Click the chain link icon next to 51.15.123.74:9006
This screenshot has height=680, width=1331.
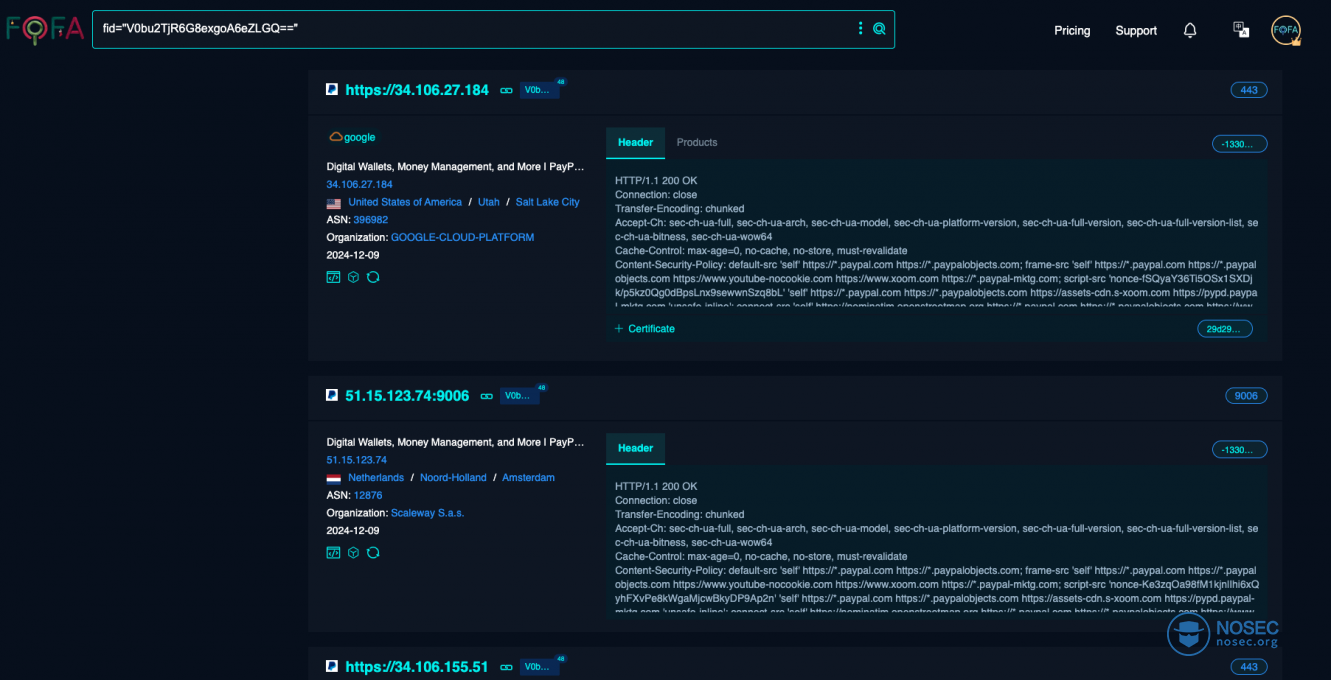coord(486,396)
